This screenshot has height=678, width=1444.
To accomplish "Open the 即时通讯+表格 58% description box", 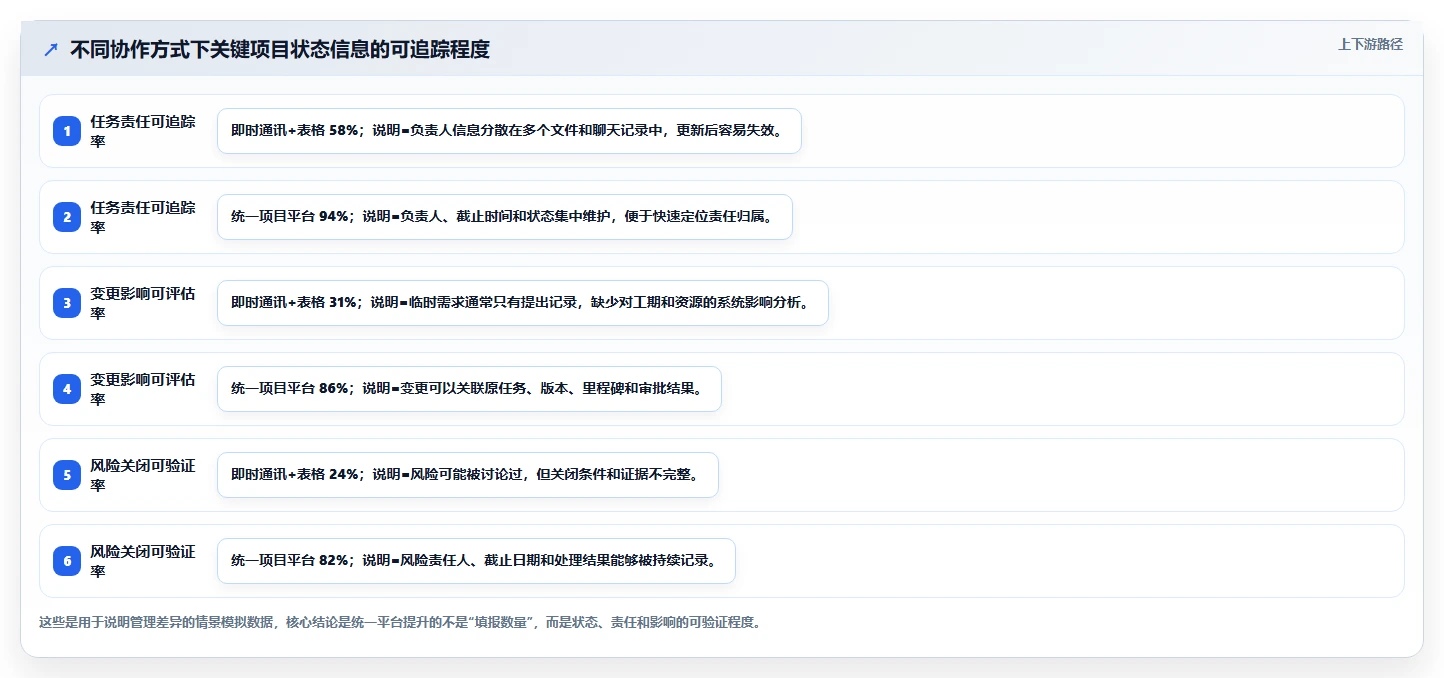I will point(509,131).
